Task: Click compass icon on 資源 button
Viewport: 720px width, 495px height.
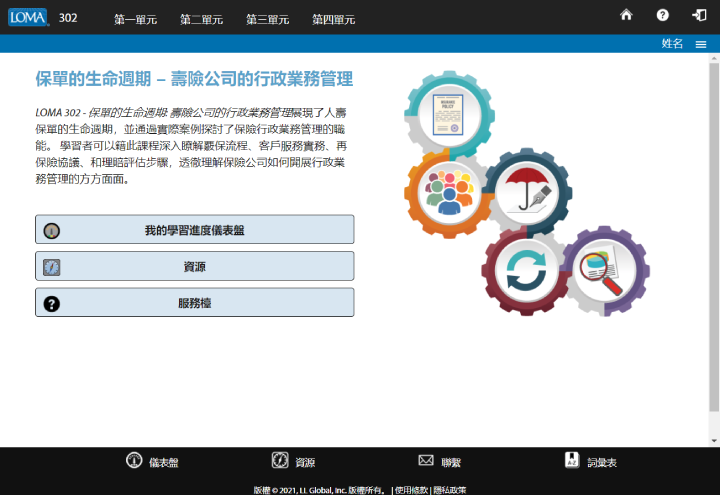Action: pyautogui.click(x=51, y=267)
